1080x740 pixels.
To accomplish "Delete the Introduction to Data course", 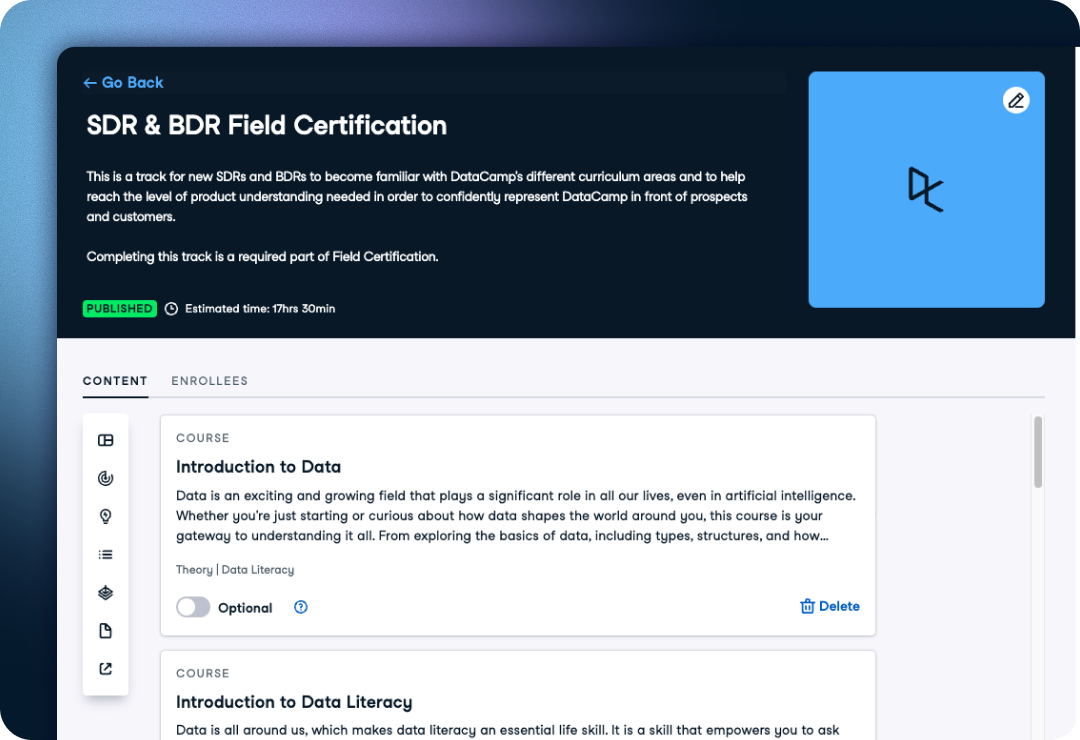I will pyautogui.click(x=830, y=606).
